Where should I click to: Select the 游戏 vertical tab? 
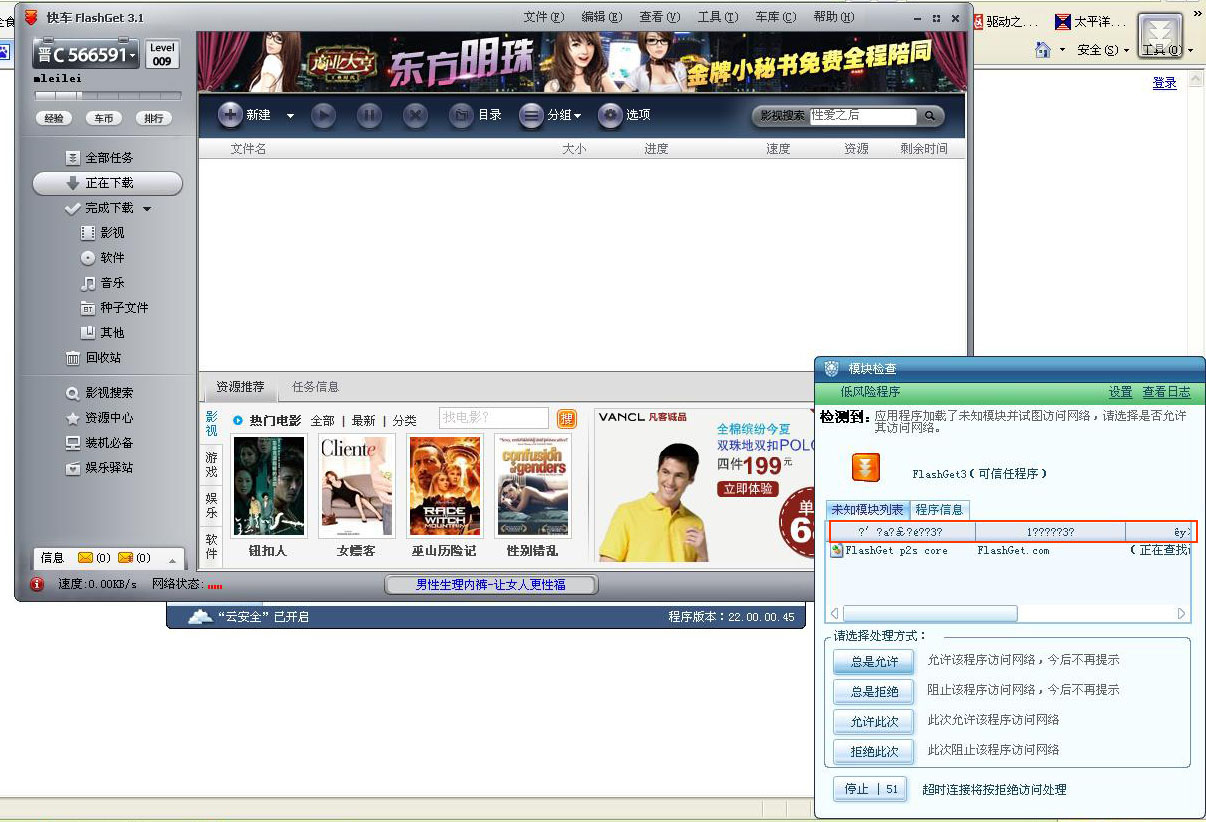pyautogui.click(x=211, y=463)
